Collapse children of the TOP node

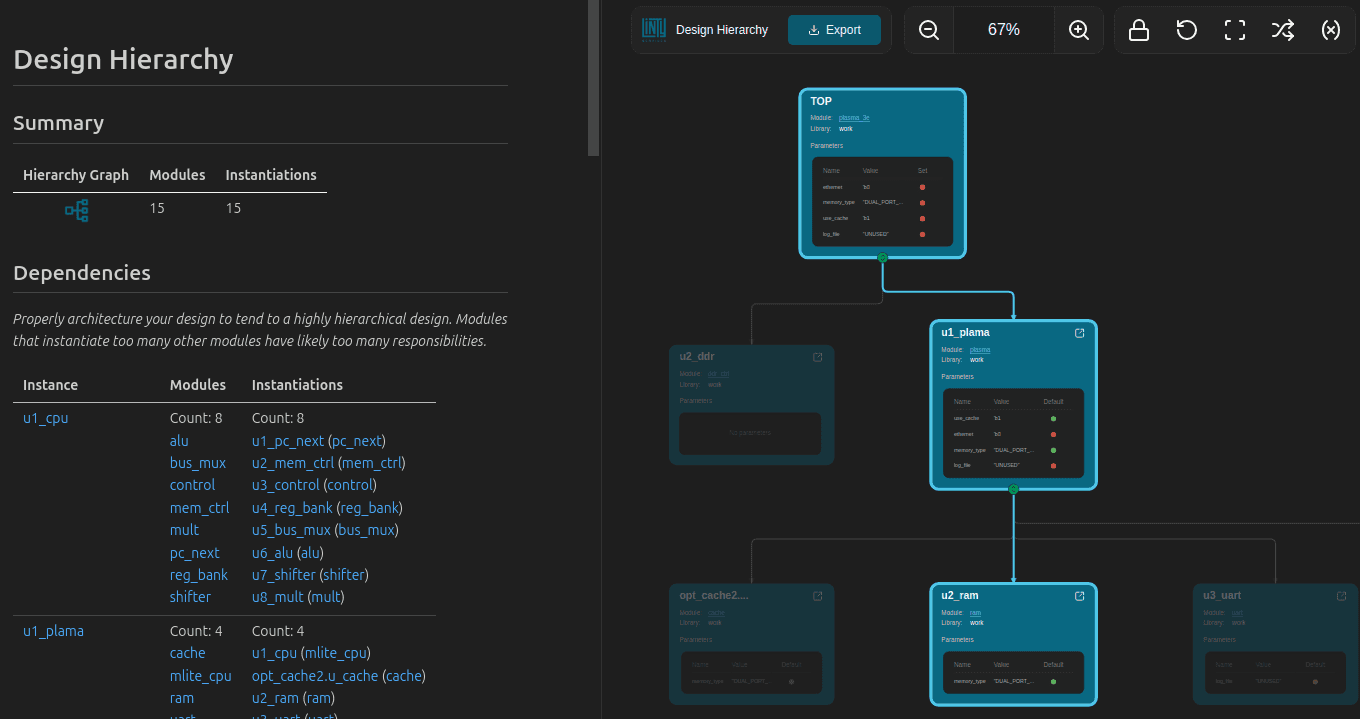coord(882,258)
